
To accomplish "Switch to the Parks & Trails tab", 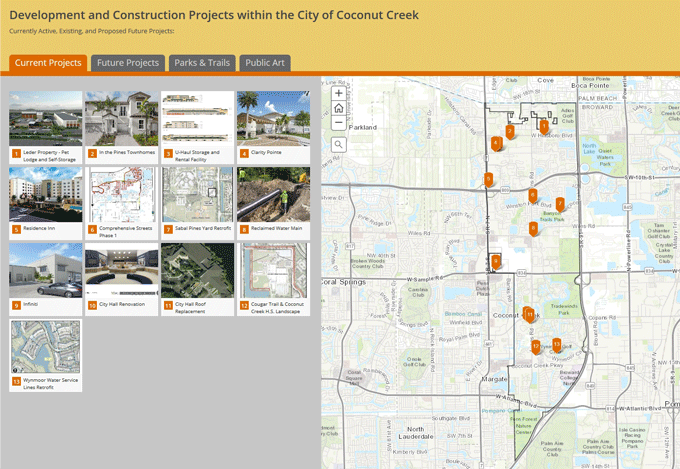I will point(202,63).
